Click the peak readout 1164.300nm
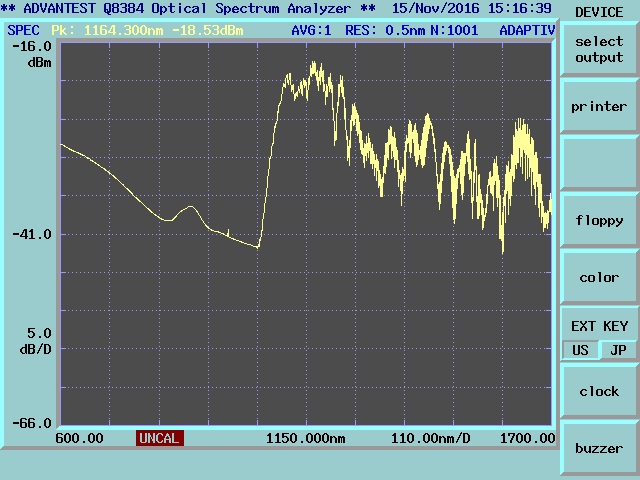Image resolution: width=640 pixels, height=480 pixels. [124, 30]
